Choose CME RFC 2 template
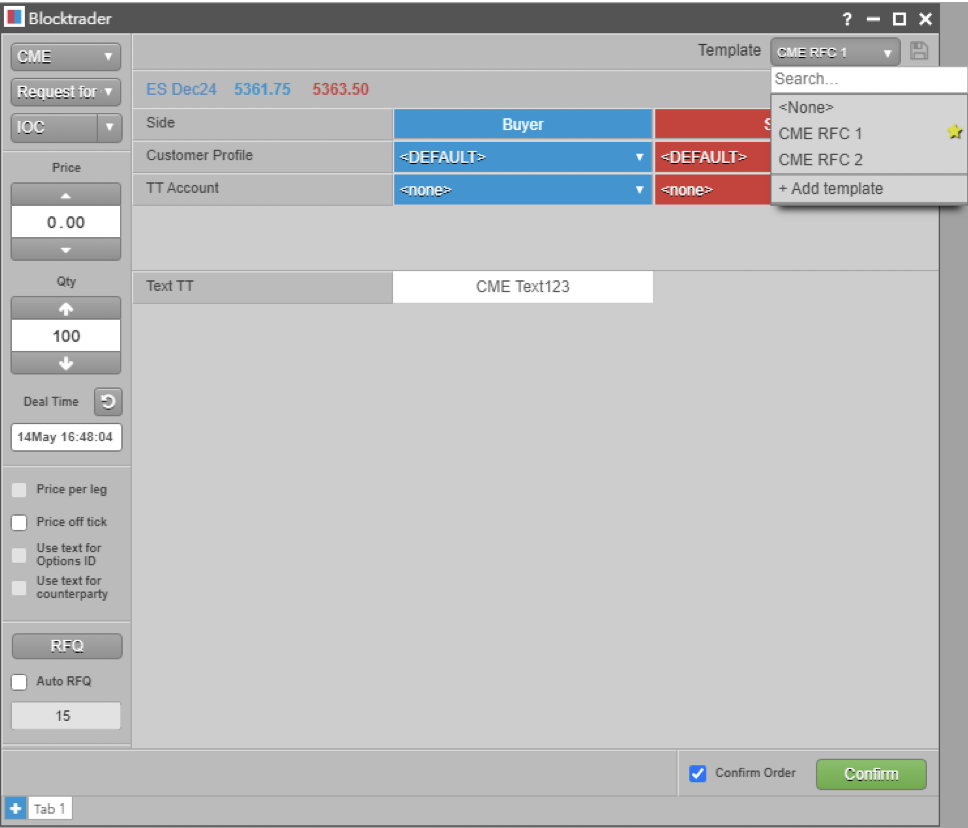Image resolution: width=968 pixels, height=828 pixels. point(869,159)
